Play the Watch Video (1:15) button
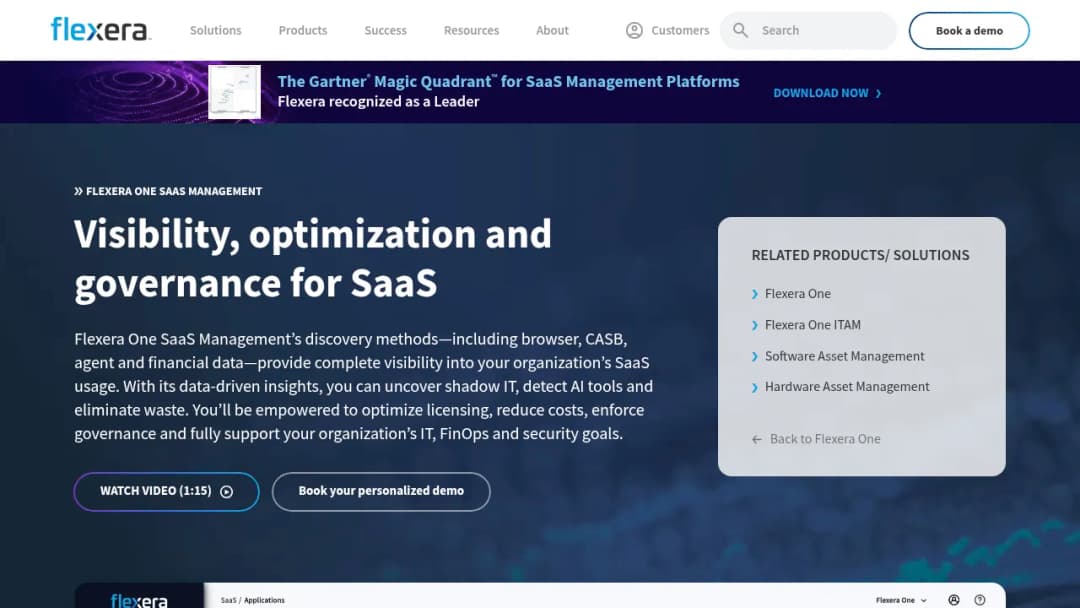 167,492
